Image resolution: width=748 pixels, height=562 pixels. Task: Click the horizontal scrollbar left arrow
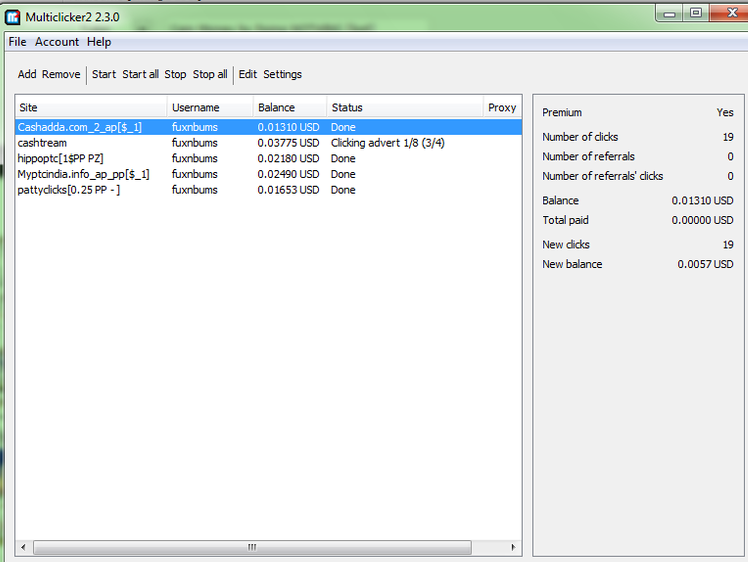(23, 547)
